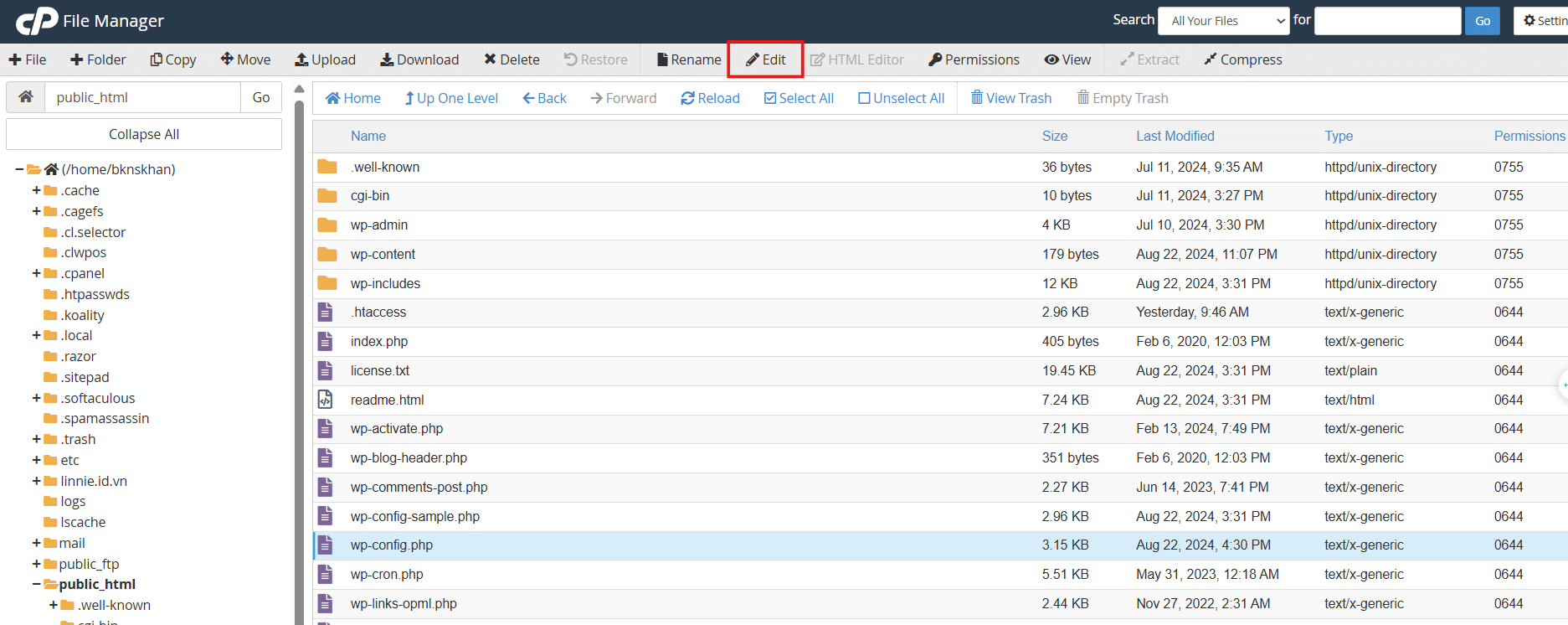Click the Download toolbar button
The image size is (1568, 625).
(x=419, y=59)
